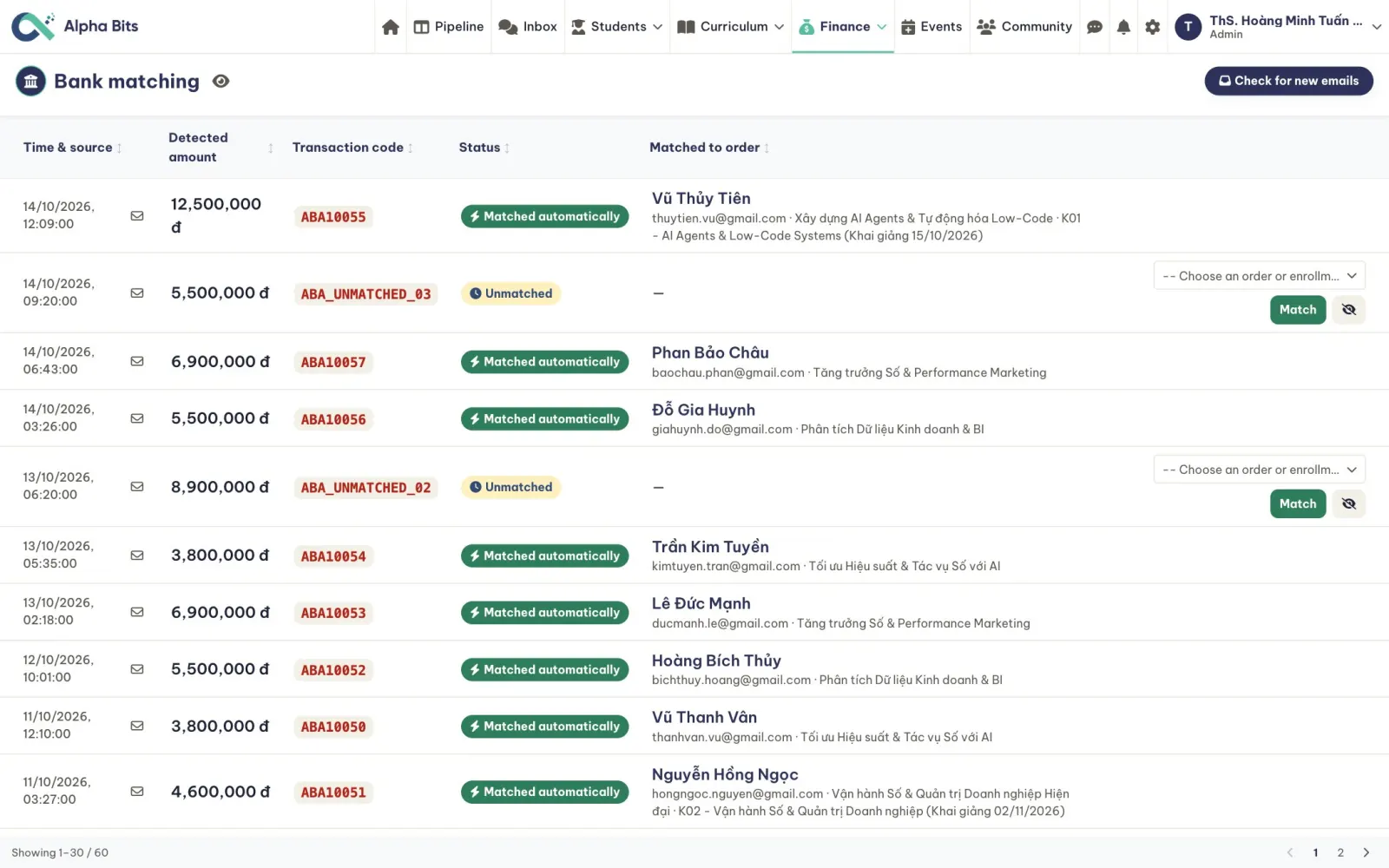1389x868 pixels.
Task: Expand the Finance menu
Action: [843, 27]
